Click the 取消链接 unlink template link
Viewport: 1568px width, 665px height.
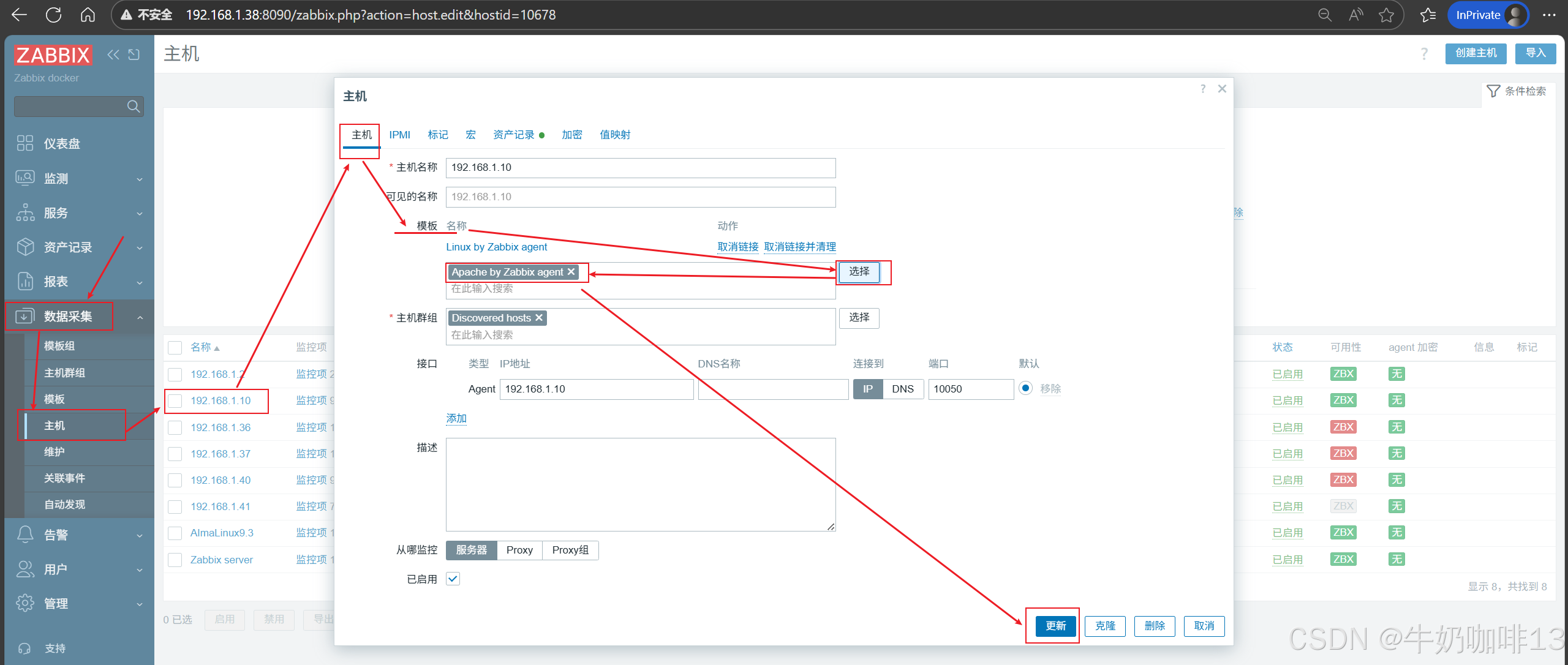point(737,247)
